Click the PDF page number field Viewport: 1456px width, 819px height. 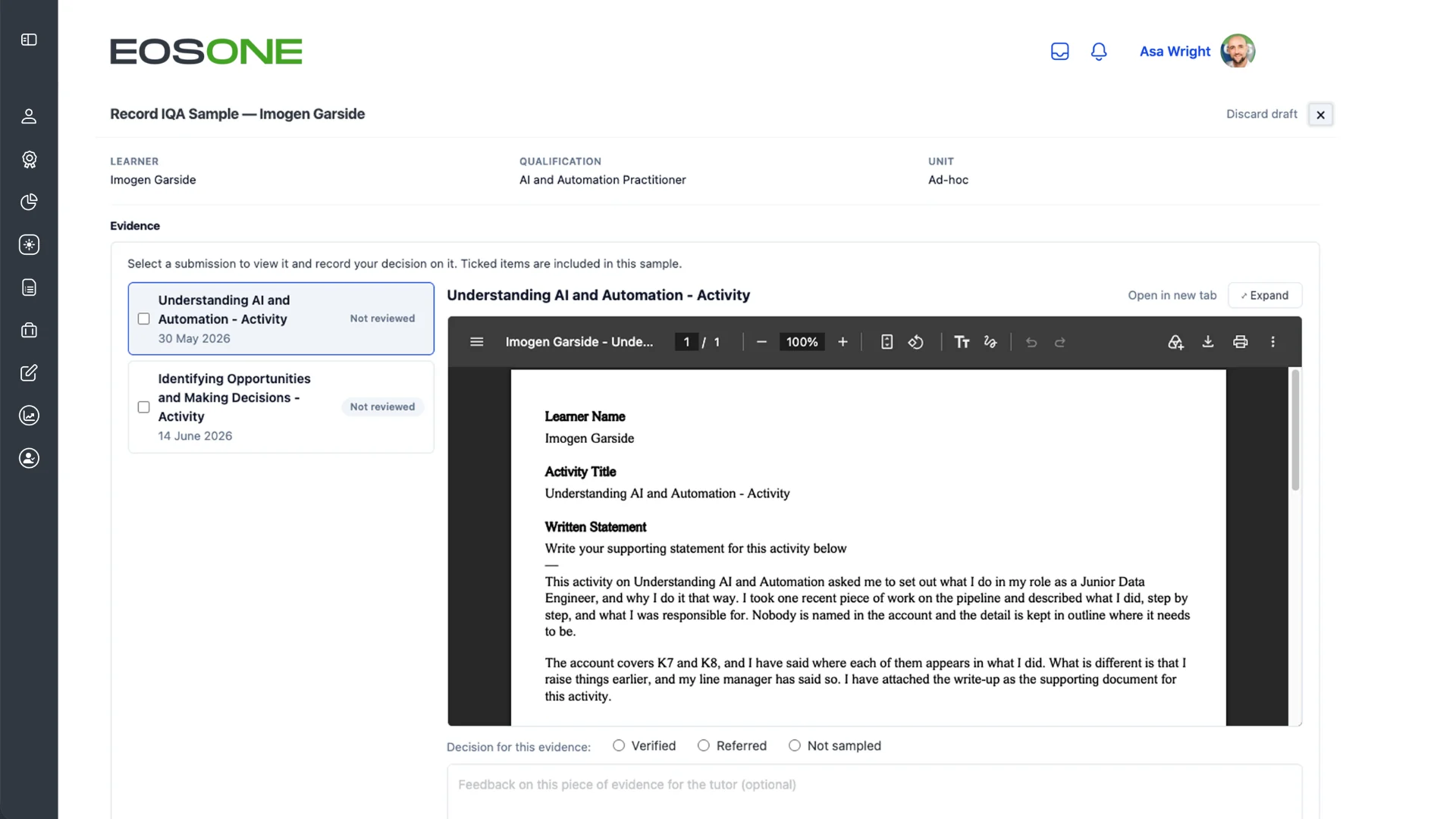point(686,342)
